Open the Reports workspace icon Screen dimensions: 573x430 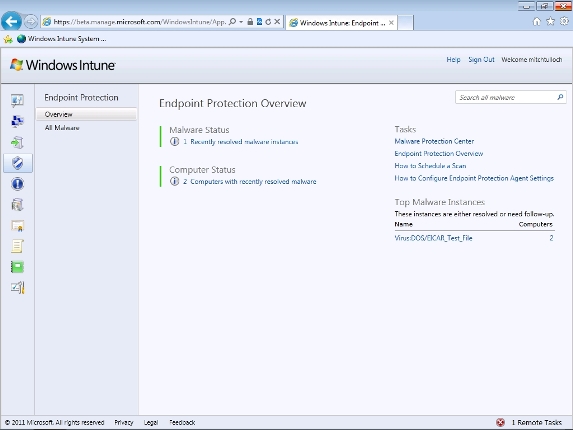(x=17, y=267)
